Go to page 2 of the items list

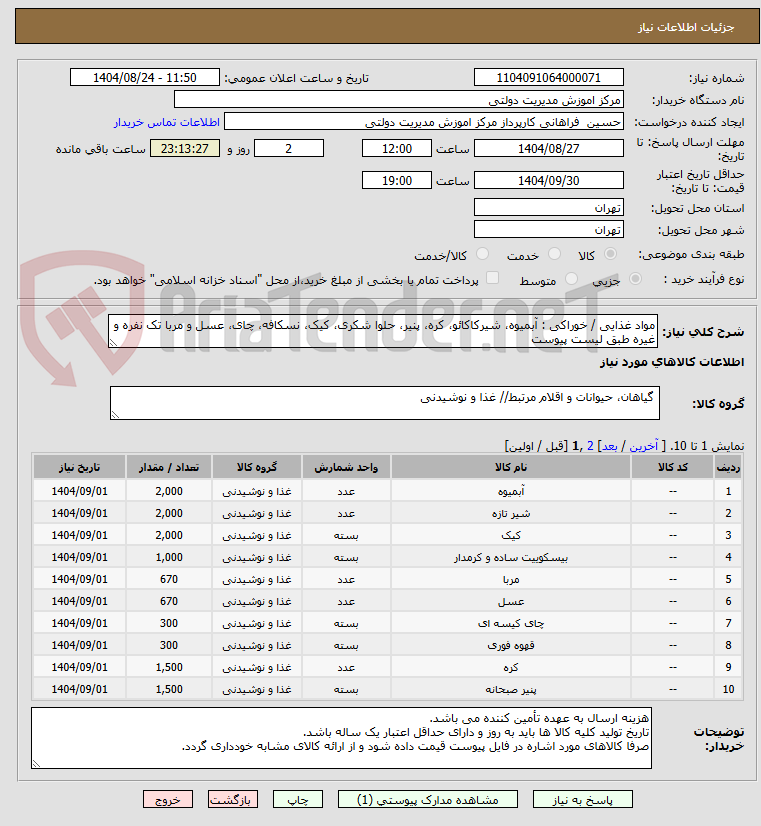coord(590,446)
